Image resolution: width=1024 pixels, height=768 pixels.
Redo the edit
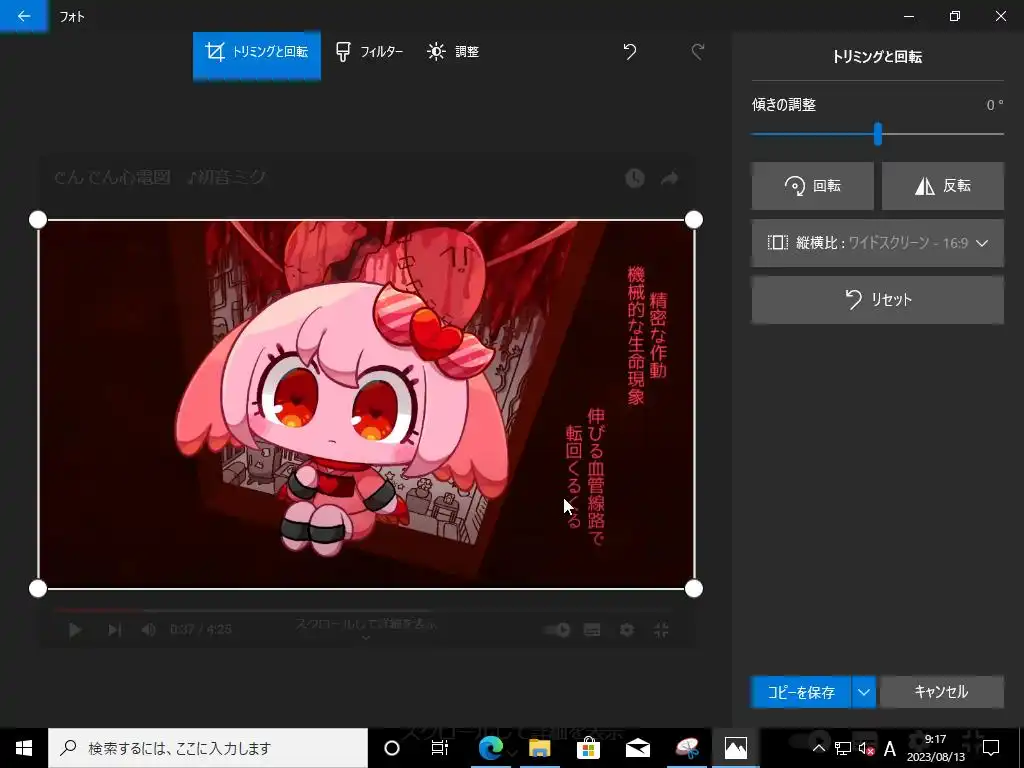click(x=698, y=52)
